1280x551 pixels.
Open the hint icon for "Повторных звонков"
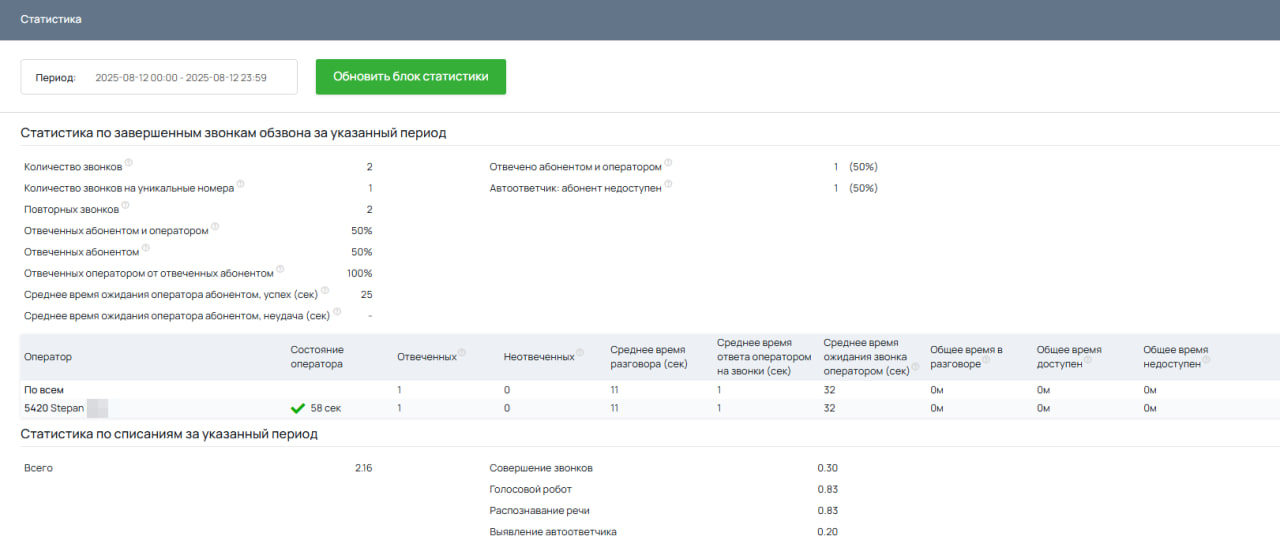point(126,205)
